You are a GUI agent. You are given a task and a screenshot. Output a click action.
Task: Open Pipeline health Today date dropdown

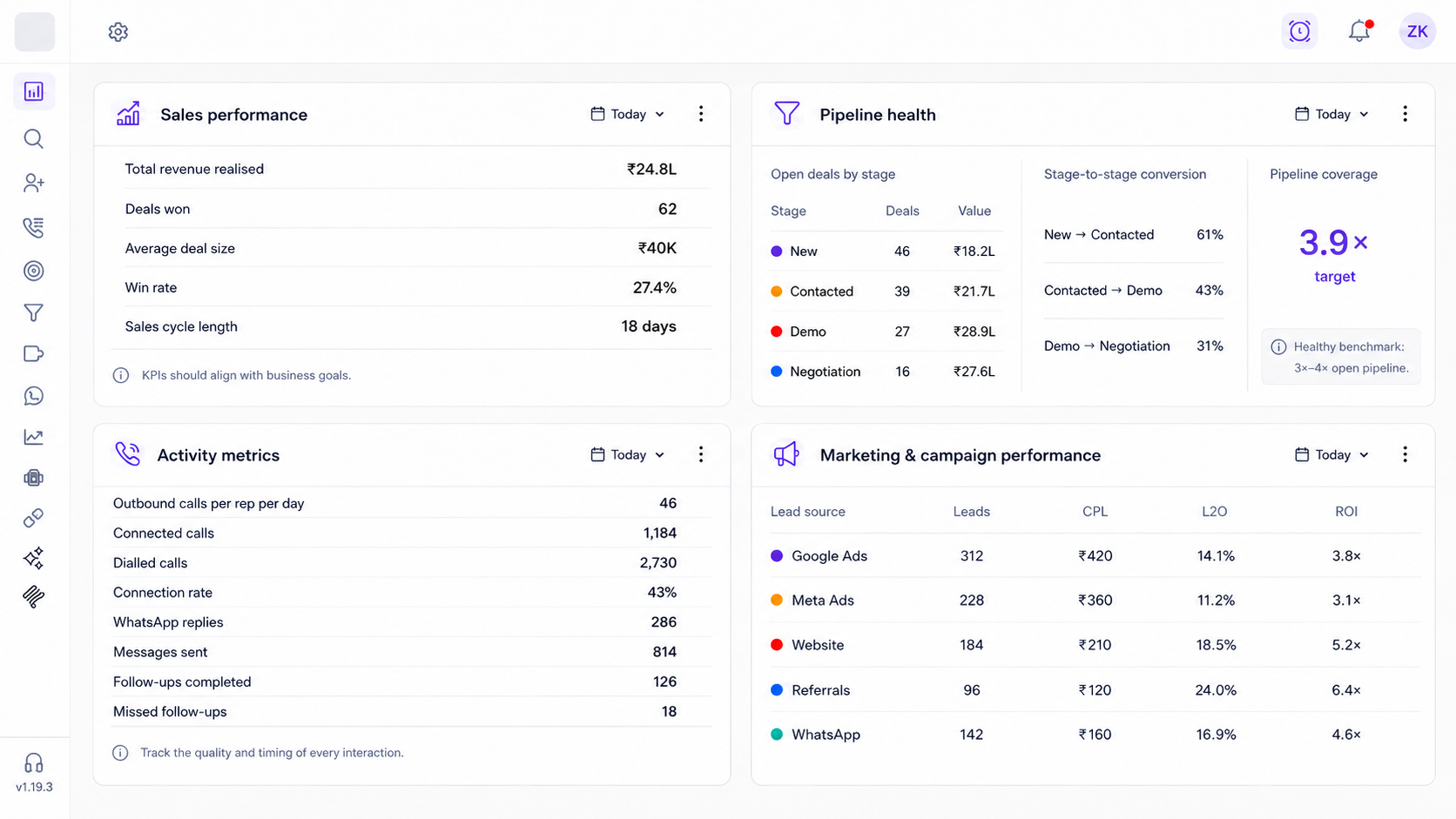tap(1332, 114)
